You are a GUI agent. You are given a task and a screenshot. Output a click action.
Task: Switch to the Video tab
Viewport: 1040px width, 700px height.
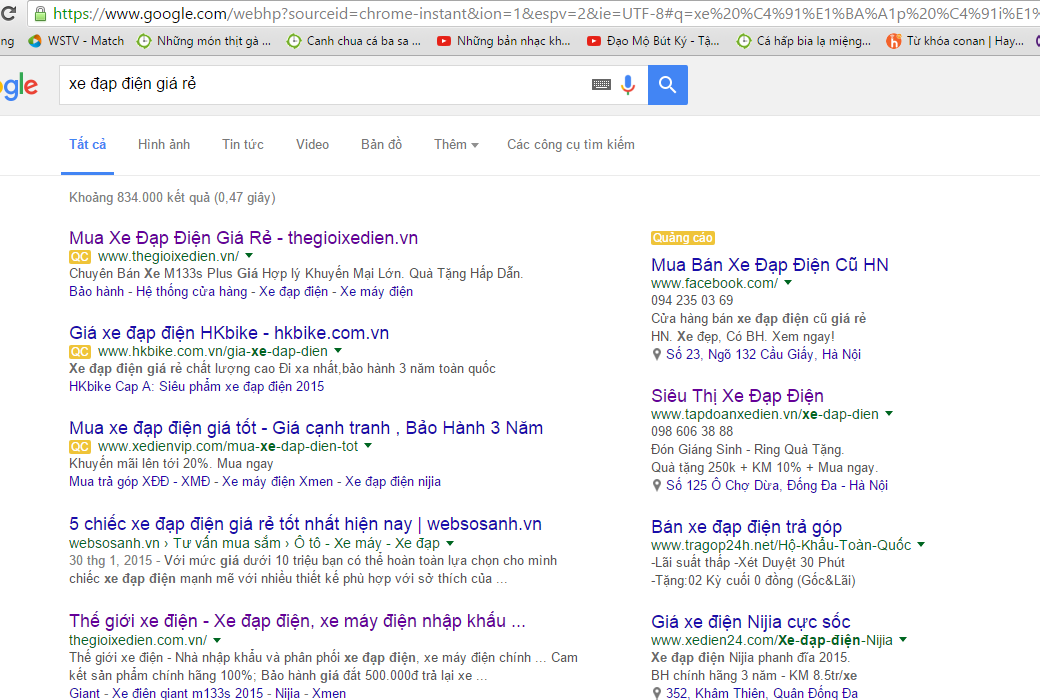coord(312,145)
